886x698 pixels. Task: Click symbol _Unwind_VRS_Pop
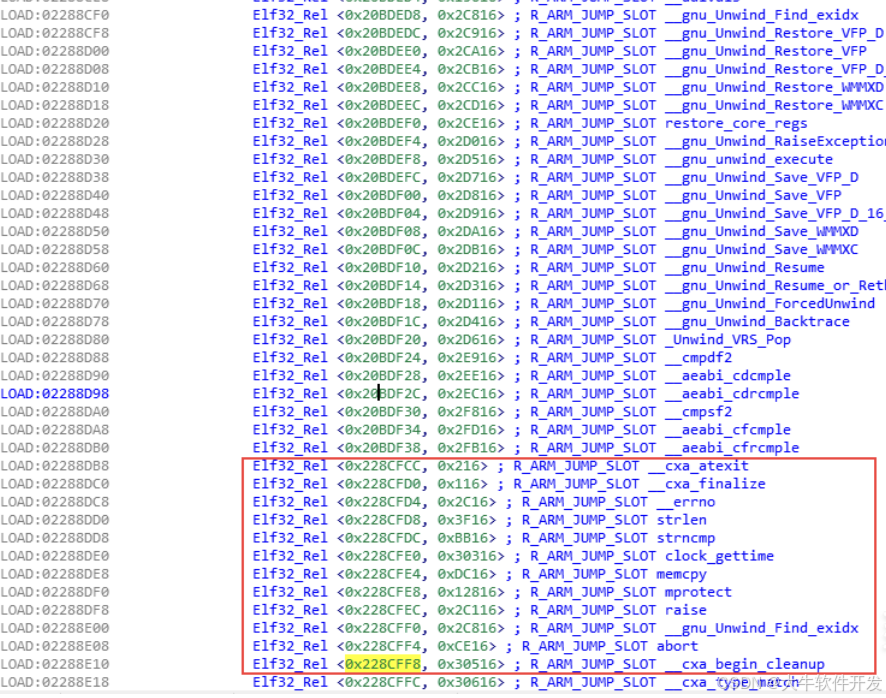tap(727, 340)
